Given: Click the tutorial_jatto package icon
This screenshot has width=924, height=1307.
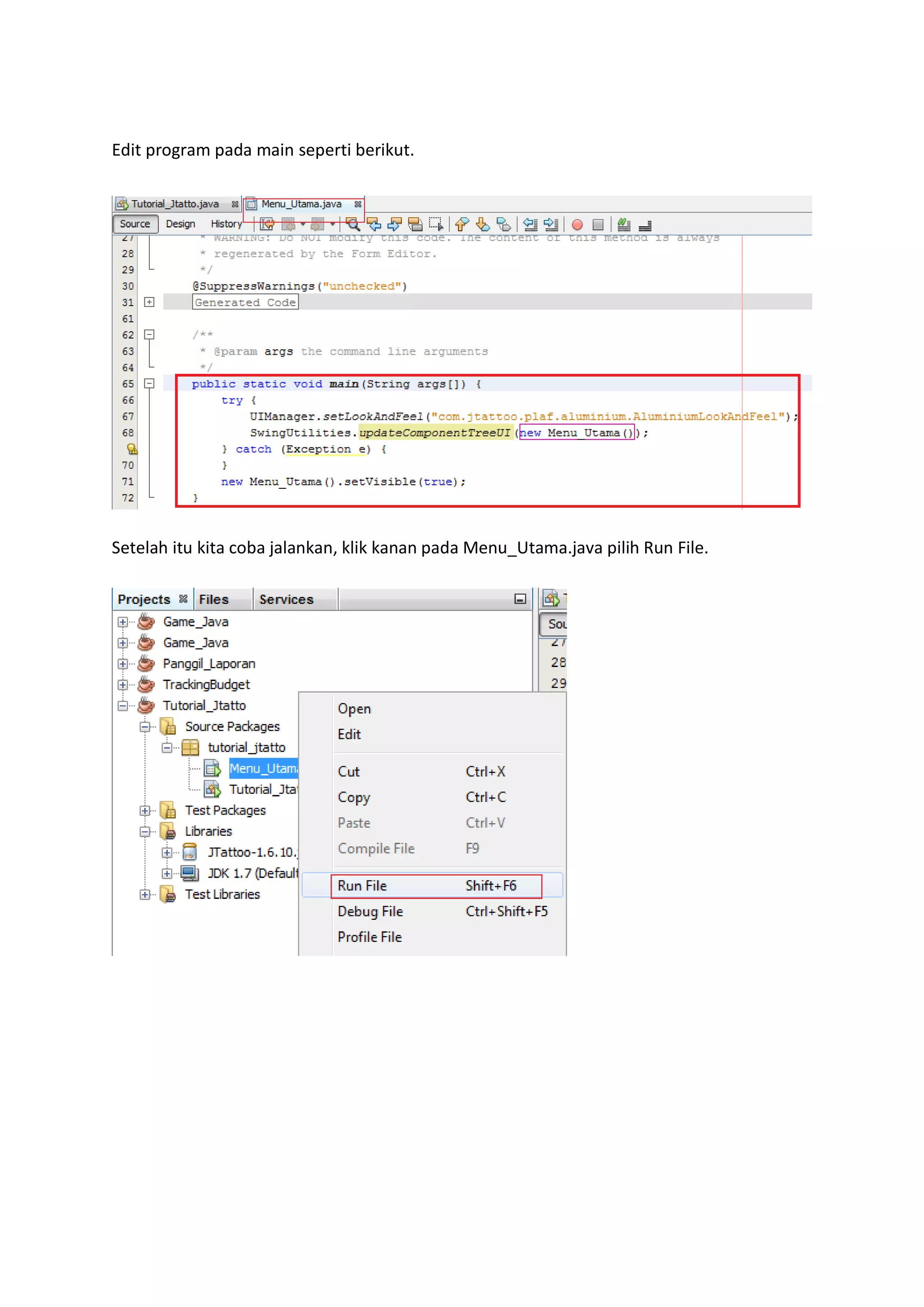Looking at the screenshot, I should (x=190, y=747).
